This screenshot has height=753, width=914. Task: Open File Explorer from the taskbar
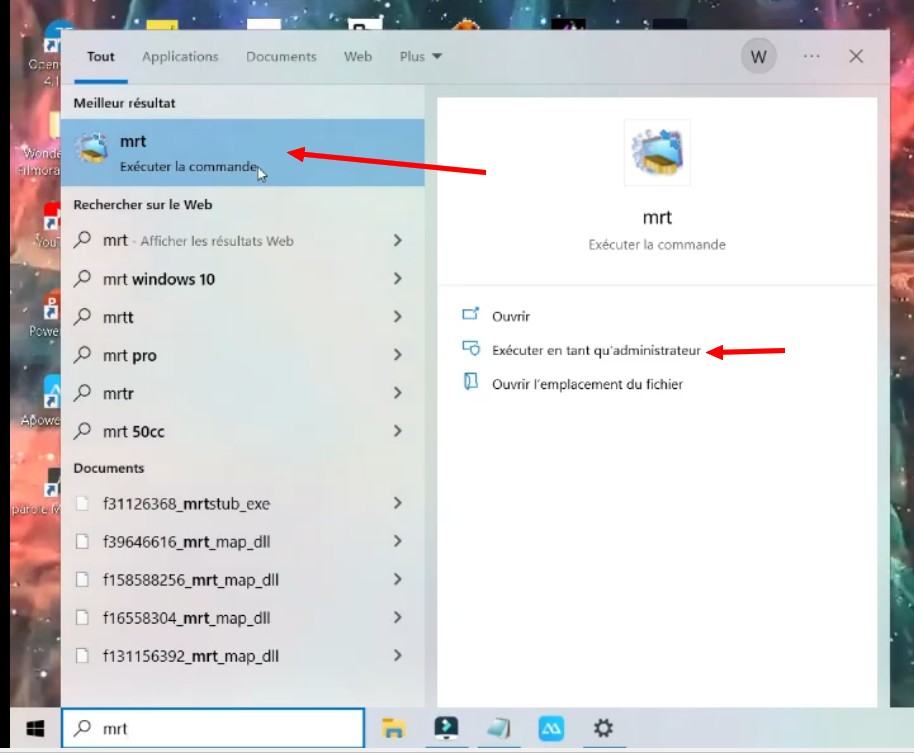coord(393,727)
